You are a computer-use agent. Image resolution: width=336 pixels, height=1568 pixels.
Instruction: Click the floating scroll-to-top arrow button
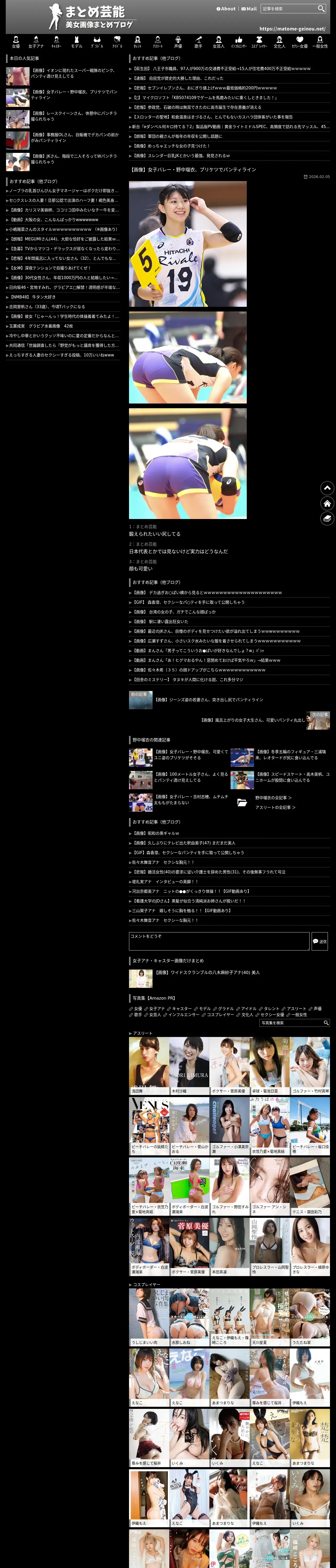327,488
